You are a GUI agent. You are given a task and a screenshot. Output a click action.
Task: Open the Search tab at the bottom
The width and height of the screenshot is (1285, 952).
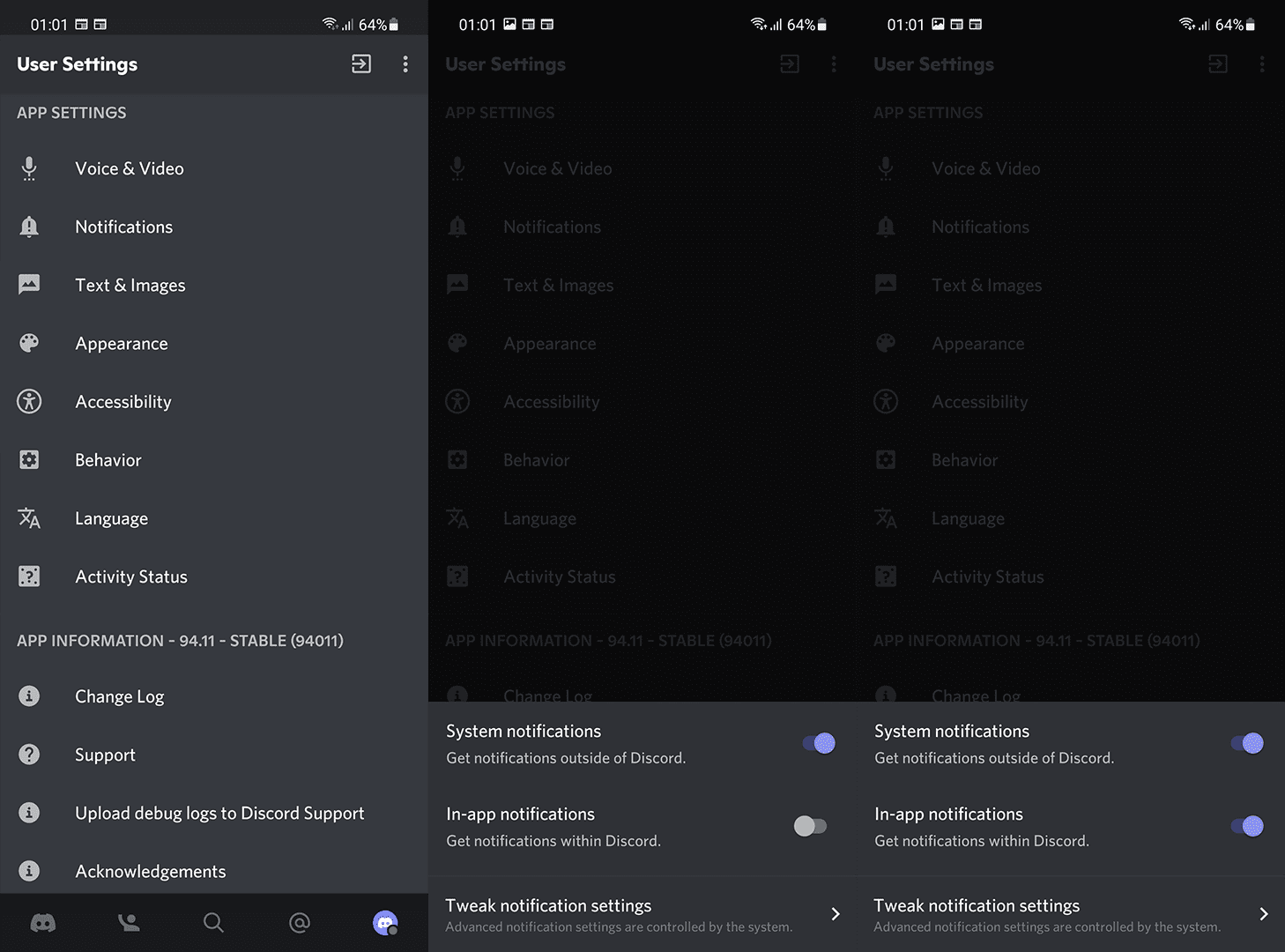pyautogui.click(x=213, y=923)
